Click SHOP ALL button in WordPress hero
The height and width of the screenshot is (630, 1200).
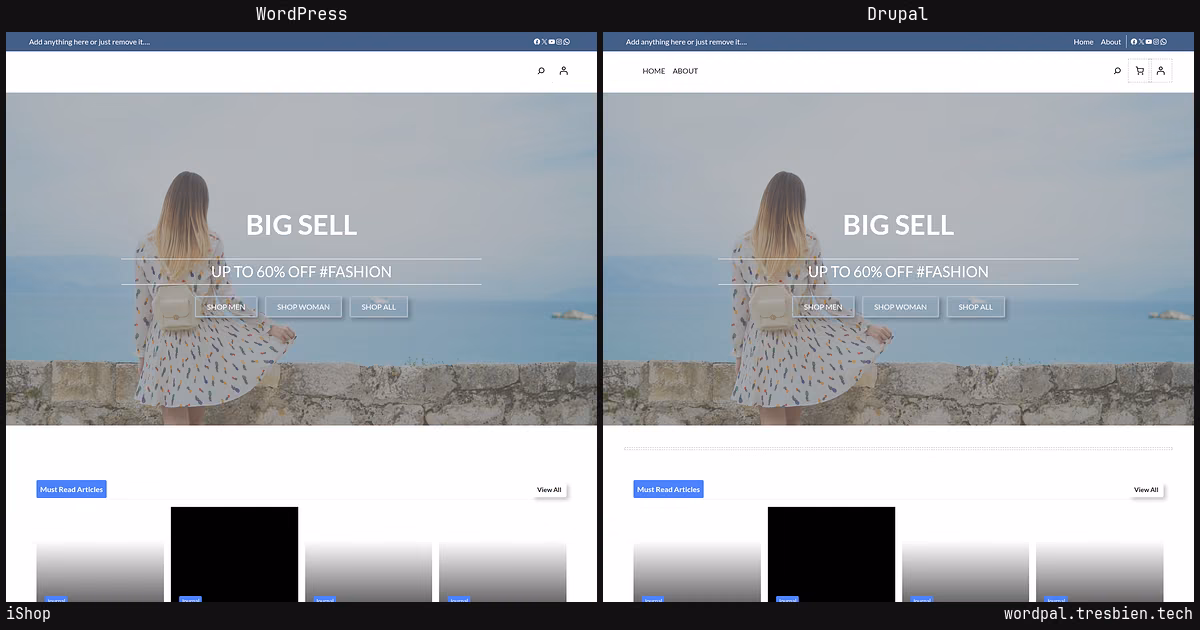tap(379, 307)
